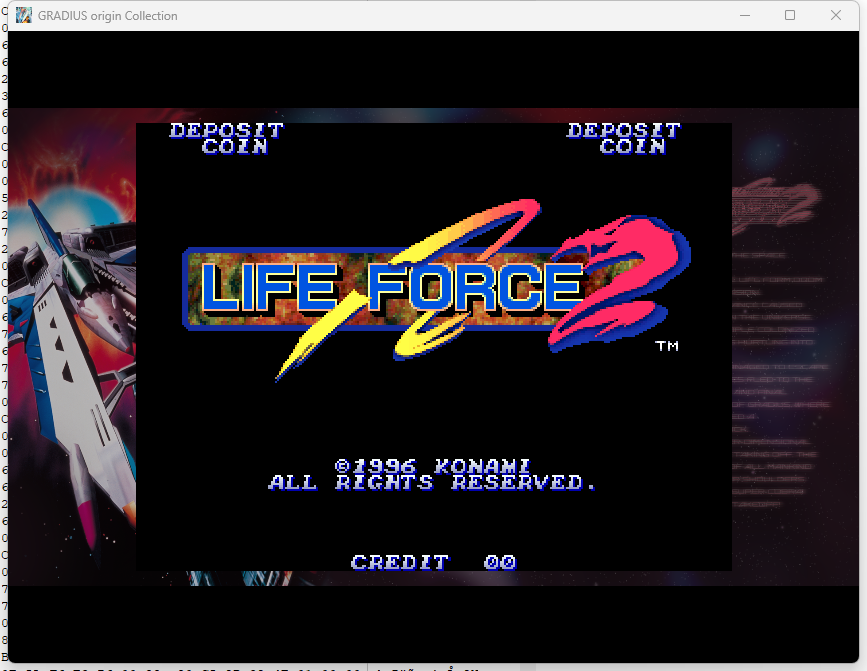Click the pink number 2 in logo
The image size is (867, 671).
coord(619,283)
